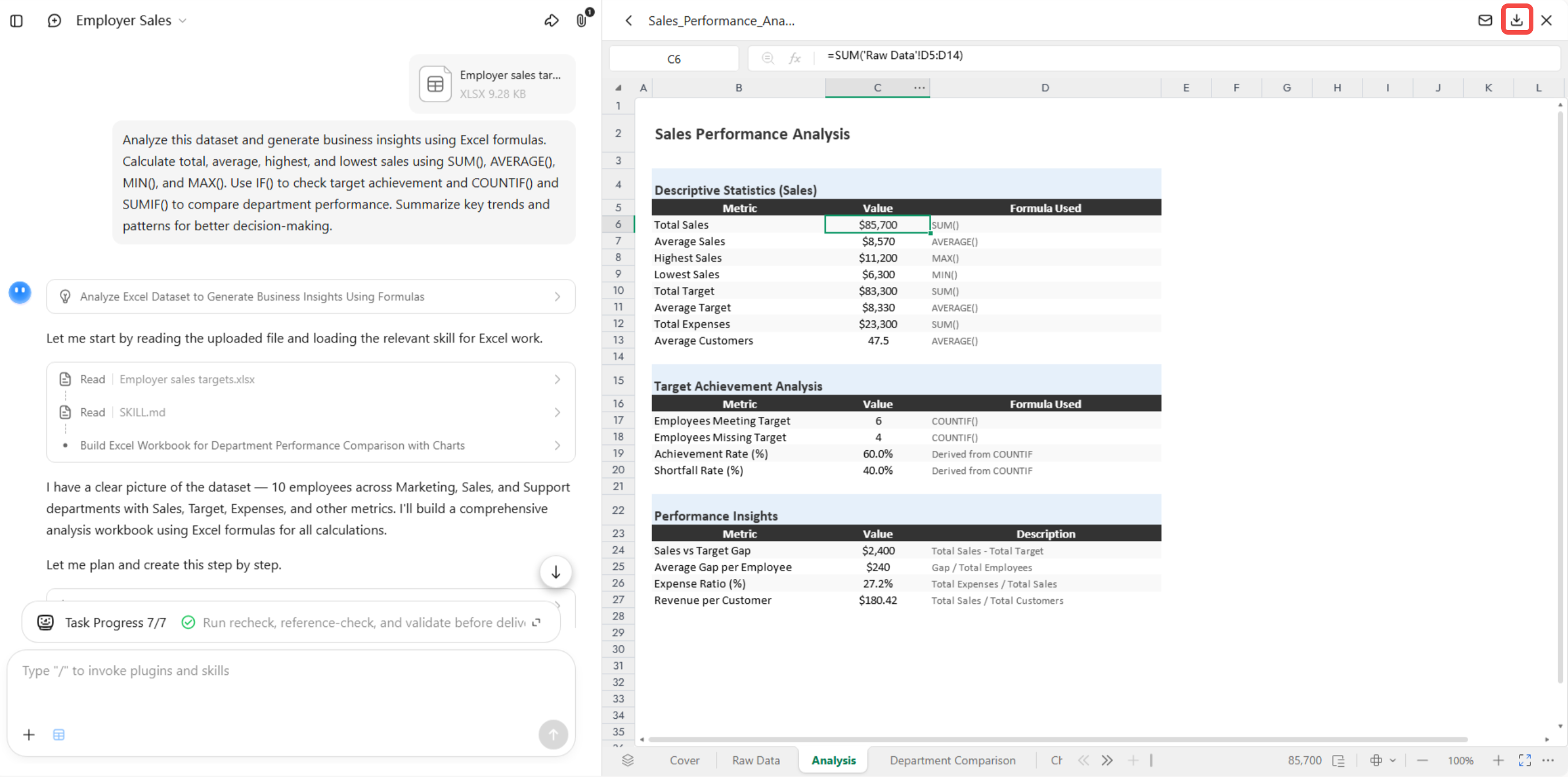Viewport: 1568px width, 777px height.
Task: Expand the Task Progress 7/7 panel
Action: click(x=291, y=622)
